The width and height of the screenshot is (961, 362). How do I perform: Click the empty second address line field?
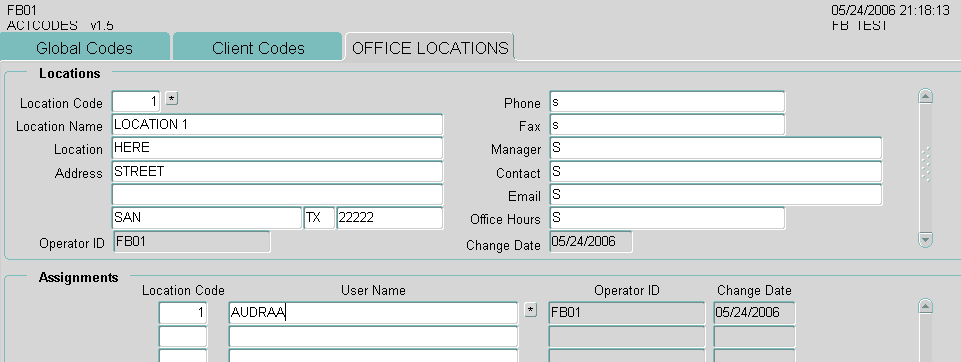tap(277, 195)
